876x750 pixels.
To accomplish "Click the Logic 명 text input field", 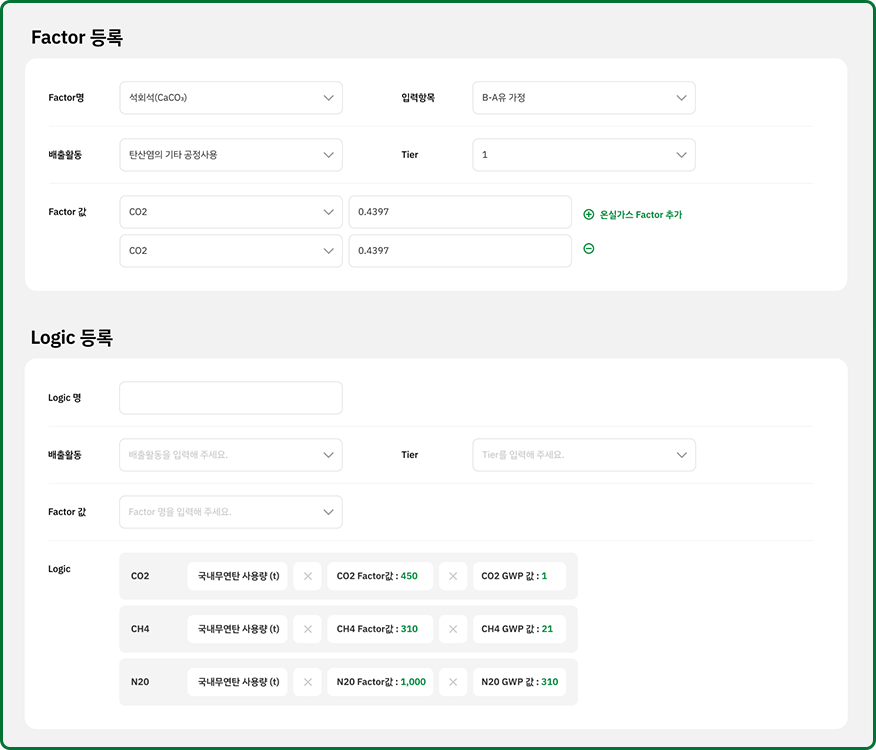I will (230, 398).
